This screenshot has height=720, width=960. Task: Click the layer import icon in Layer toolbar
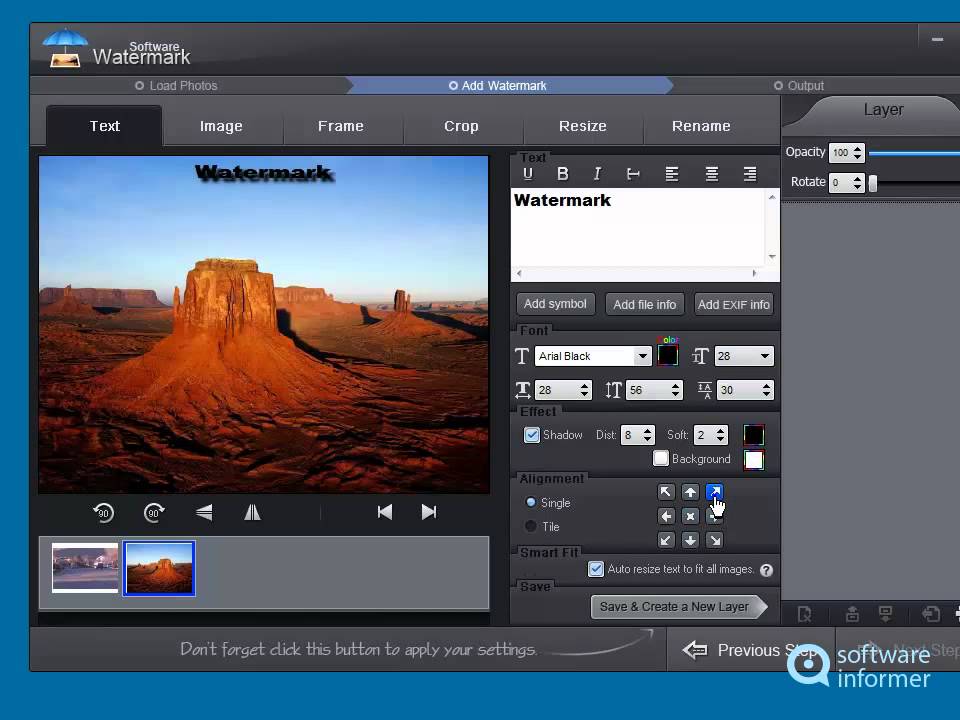pos(931,613)
